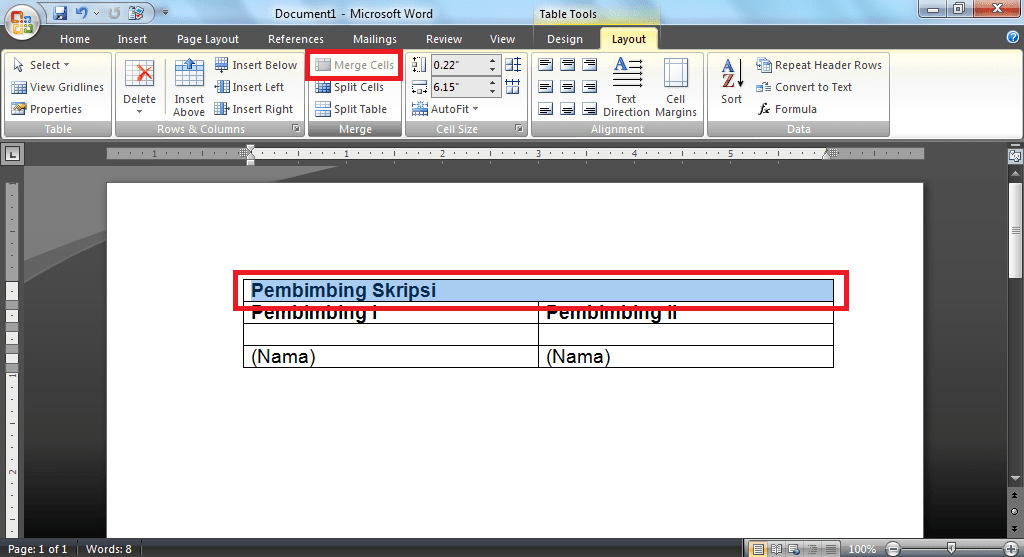The height and width of the screenshot is (557, 1024).
Task: Change Text Direction
Action: (x=626, y=88)
